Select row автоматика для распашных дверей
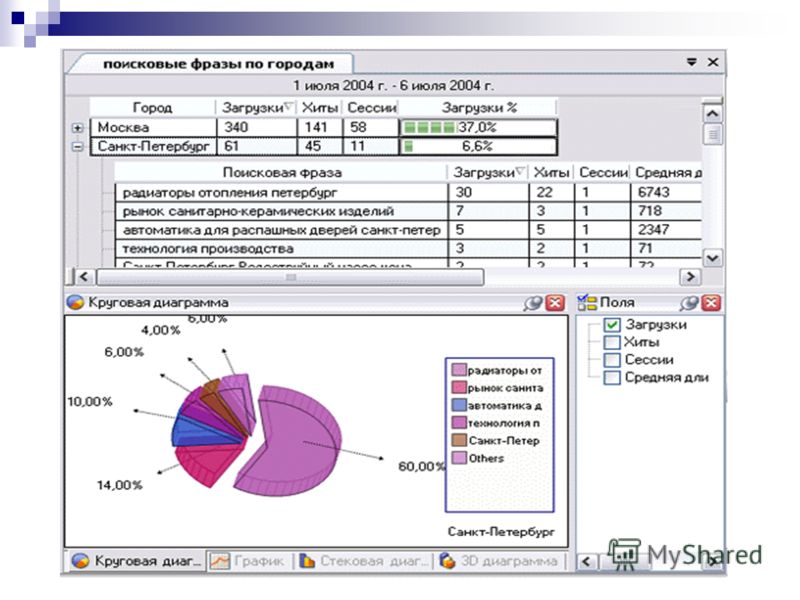Viewport: 800px width, 600px height. (x=408, y=230)
